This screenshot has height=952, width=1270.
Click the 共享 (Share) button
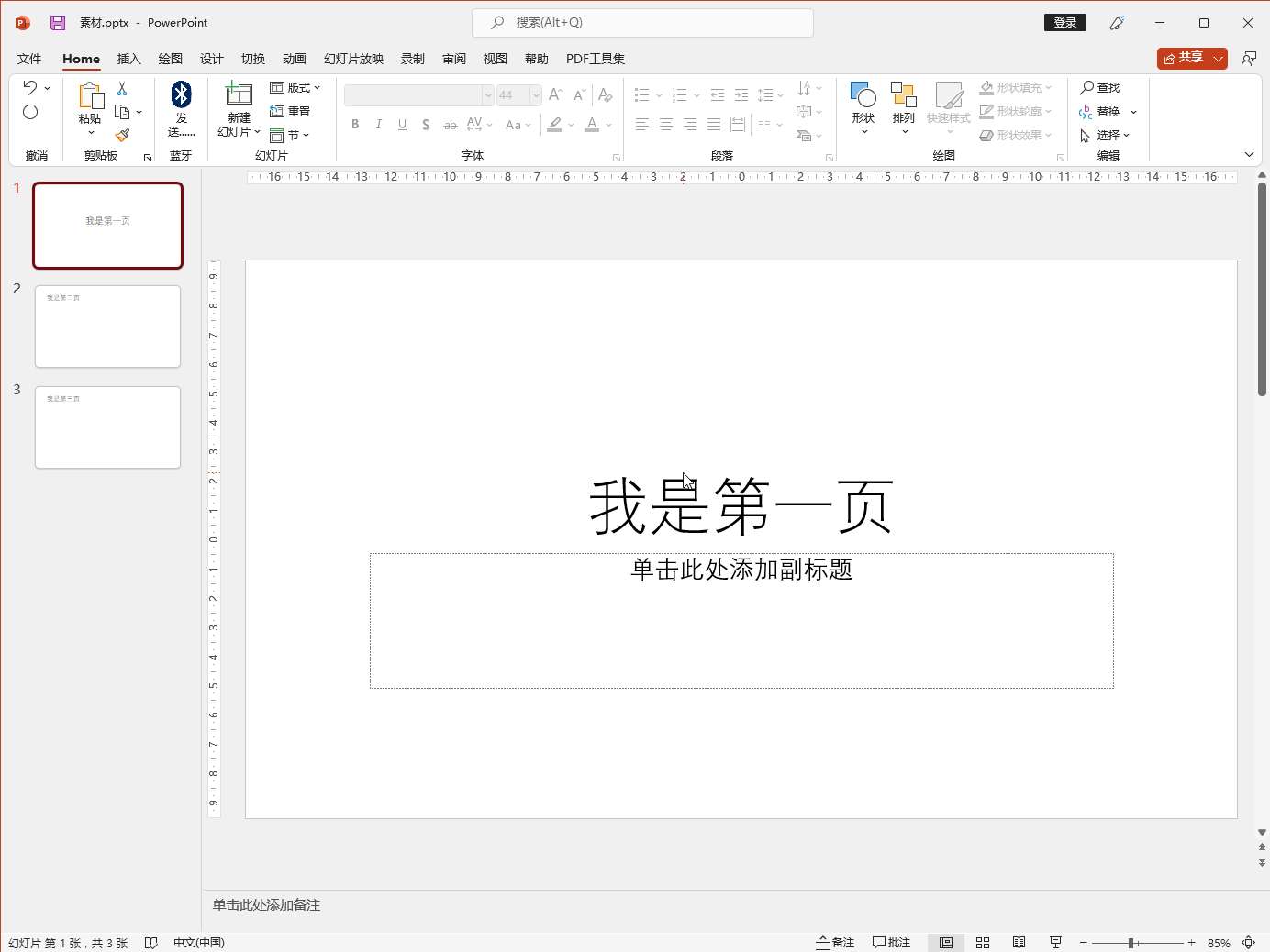pyautogui.click(x=1183, y=58)
